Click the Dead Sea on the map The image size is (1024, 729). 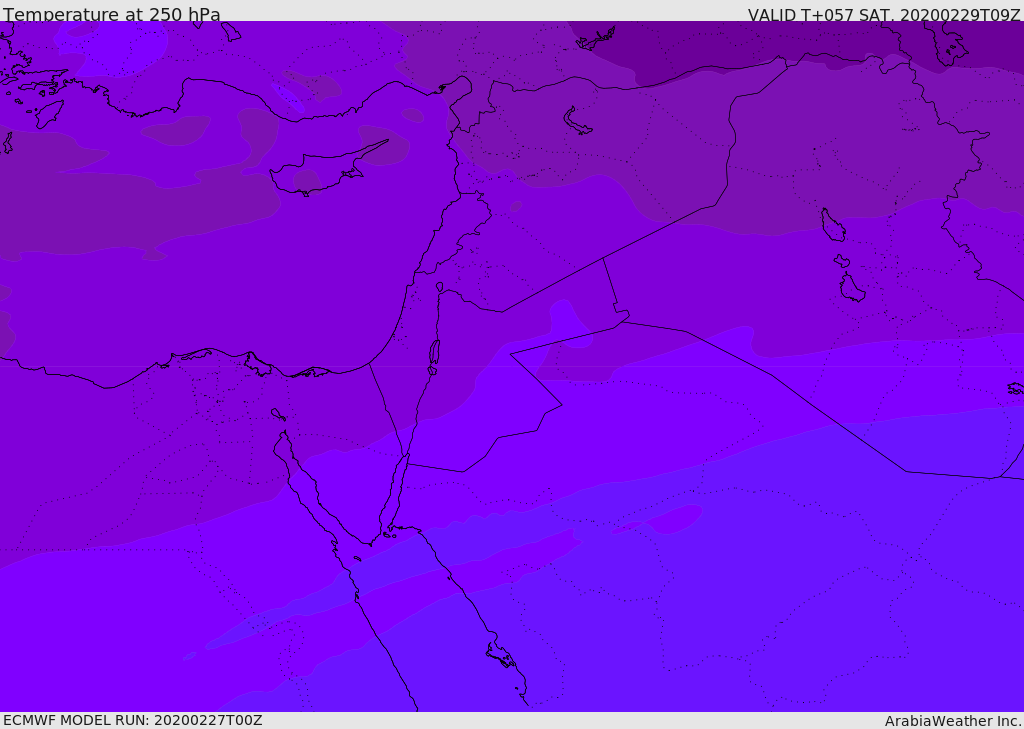coord(434,353)
